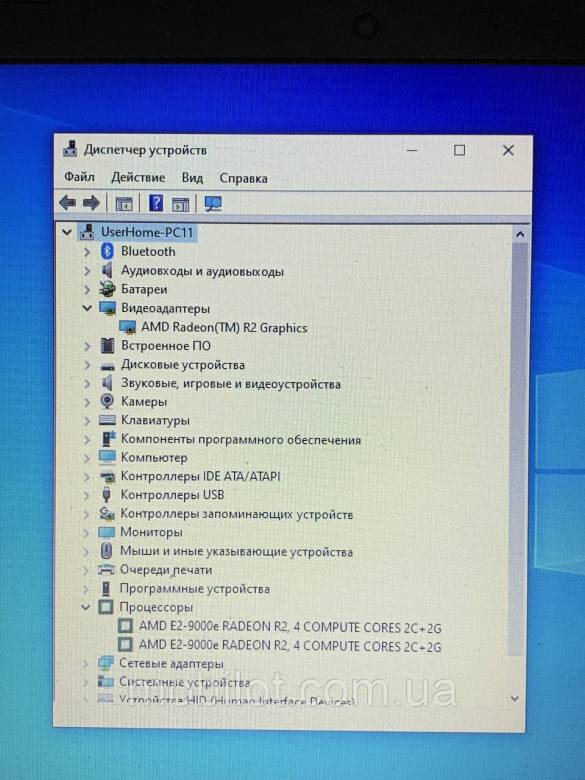Image resolution: width=585 pixels, height=780 pixels.
Task: Click the scan hardware monitor toolbar icon
Action: 213,203
